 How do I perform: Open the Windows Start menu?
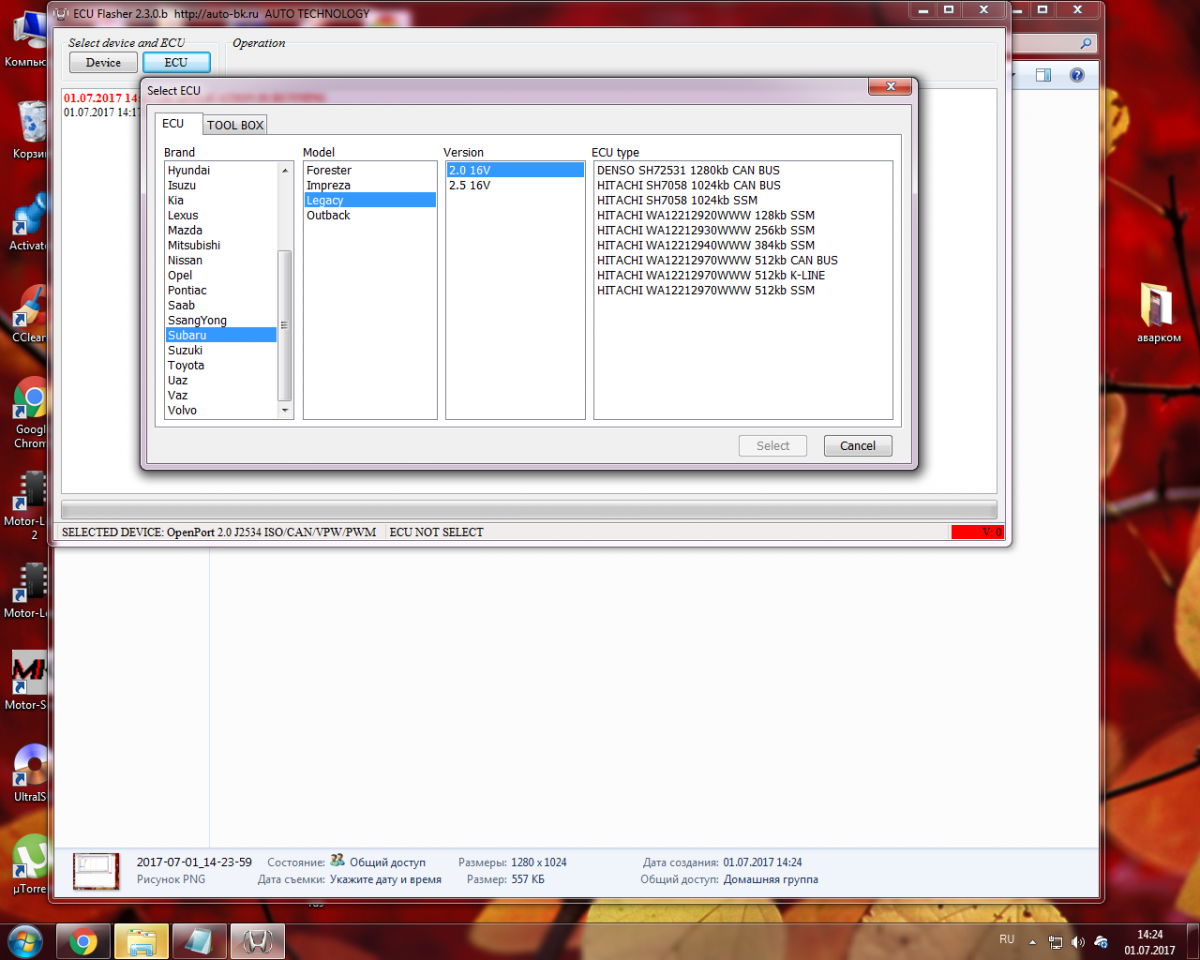coord(24,941)
